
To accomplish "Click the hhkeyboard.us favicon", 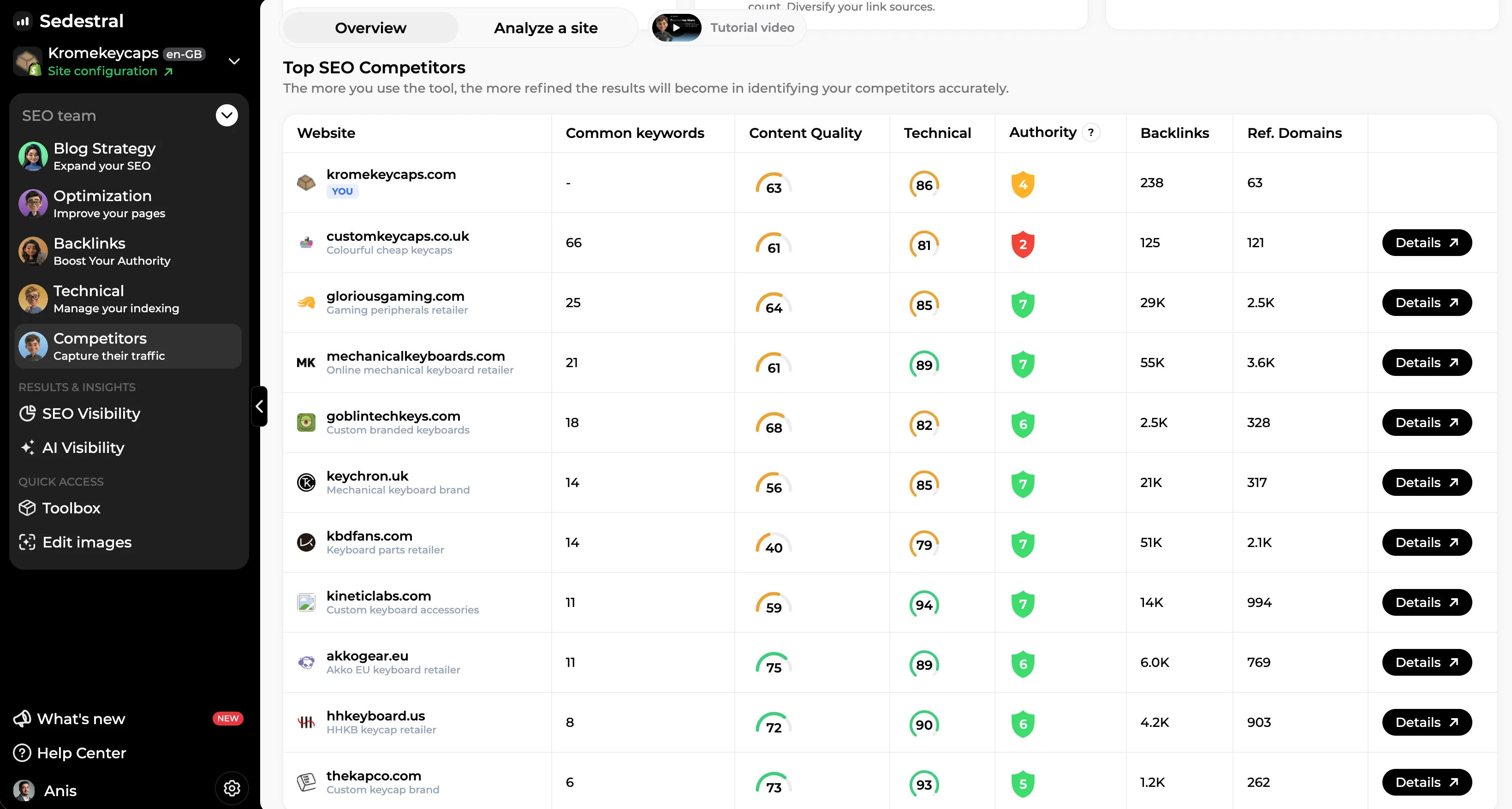I will (x=306, y=723).
